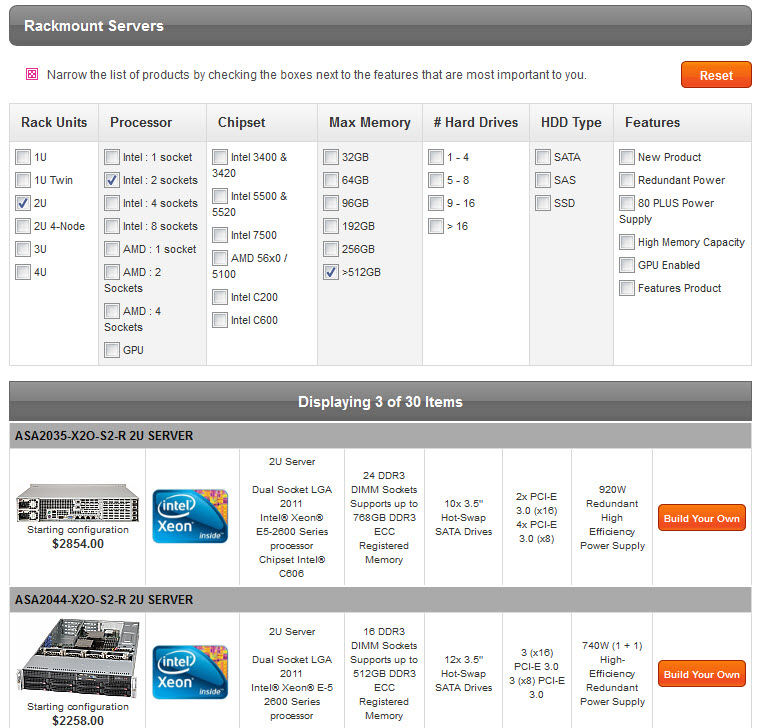
Task: Check AMD : 1 socket processor
Action: pyautogui.click(x=112, y=249)
